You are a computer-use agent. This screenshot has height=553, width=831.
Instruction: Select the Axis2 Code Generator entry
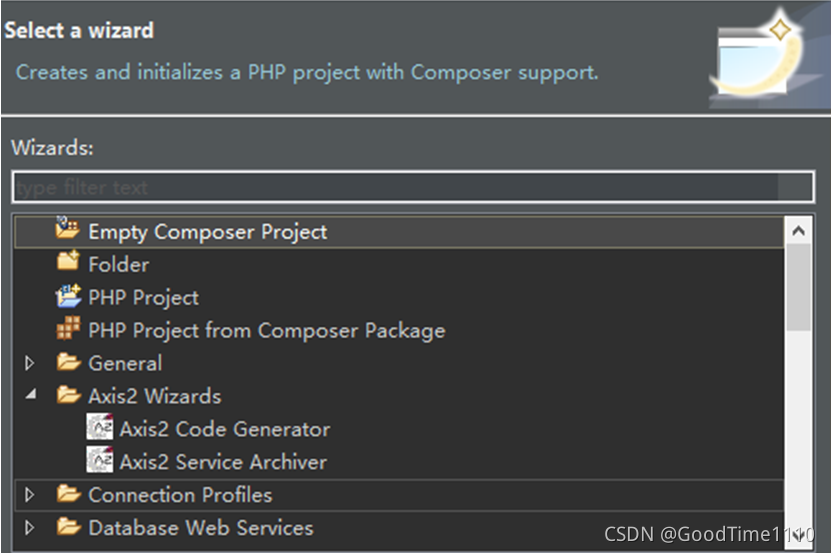pos(224,429)
